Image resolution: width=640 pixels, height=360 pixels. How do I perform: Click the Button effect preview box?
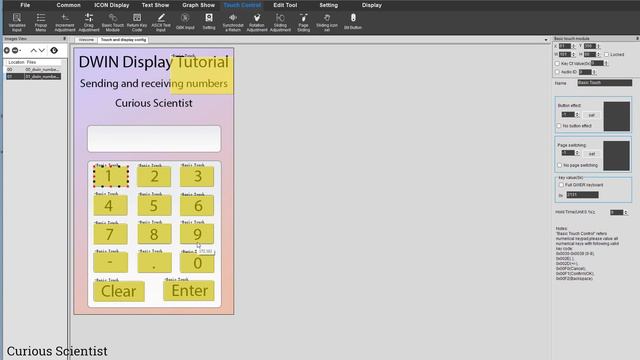click(617, 116)
